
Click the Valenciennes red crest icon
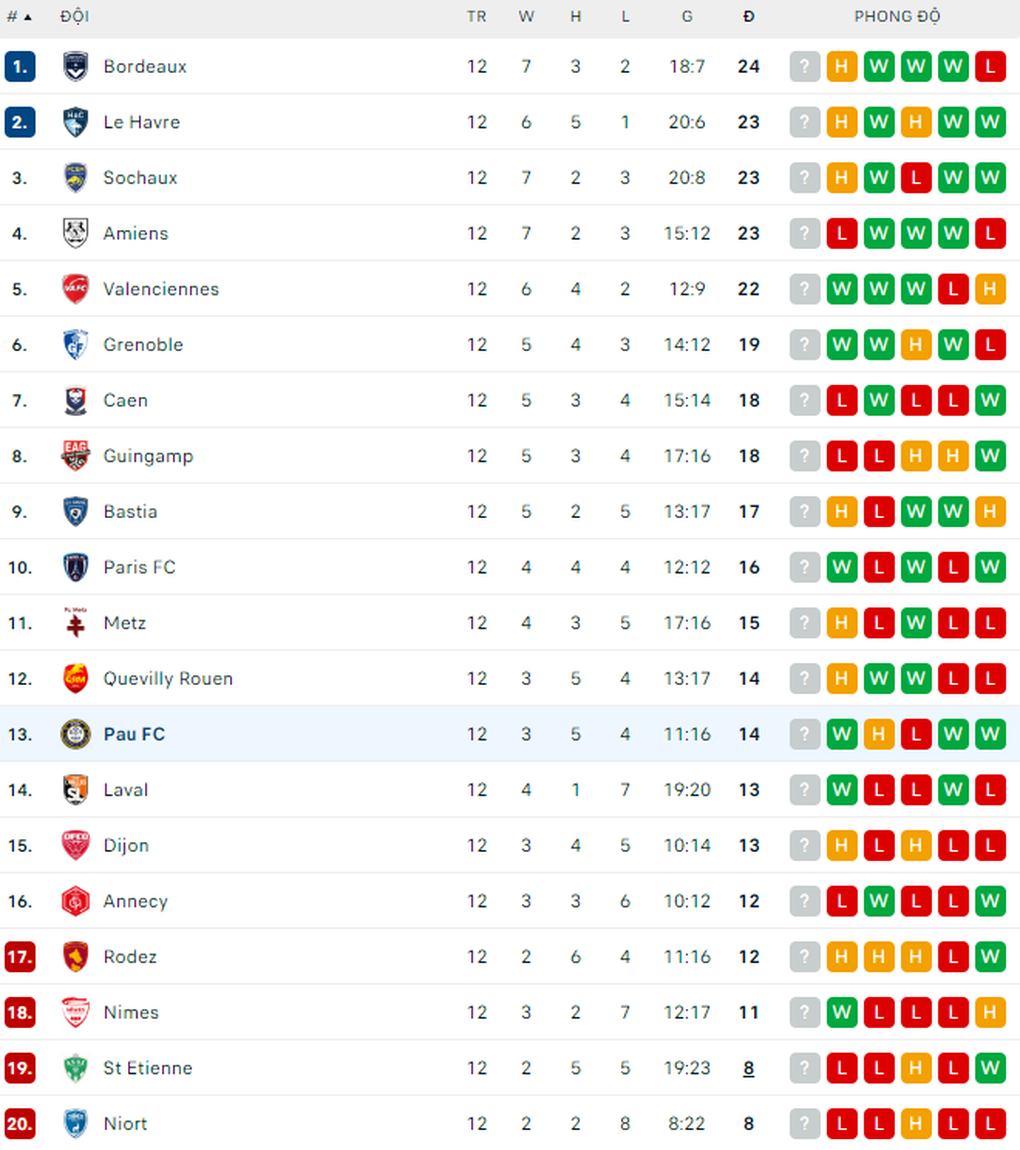pyautogui.click(x=75, y=289)
